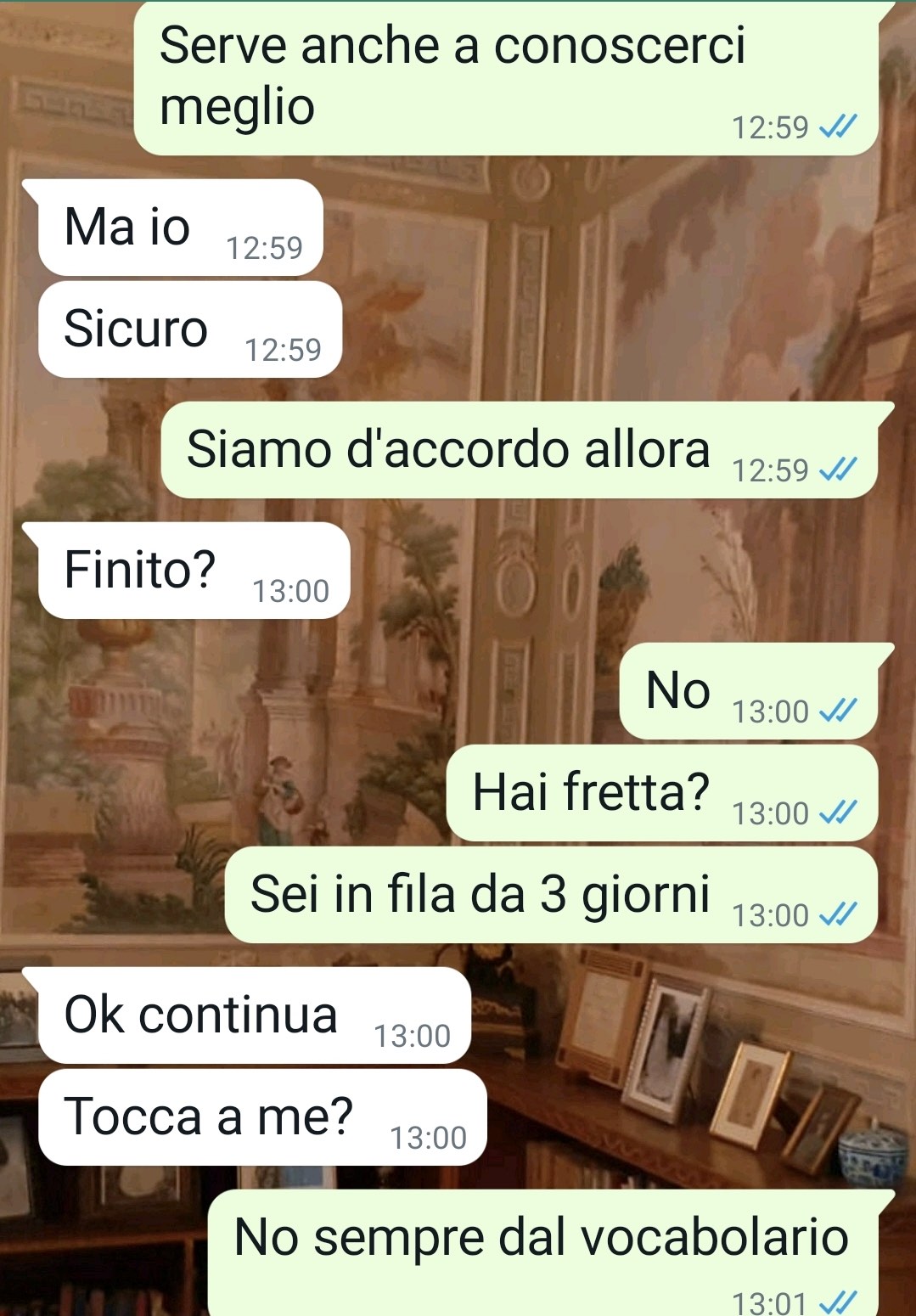Tap the "Finito?" message bubble

(x=194, y=570)
